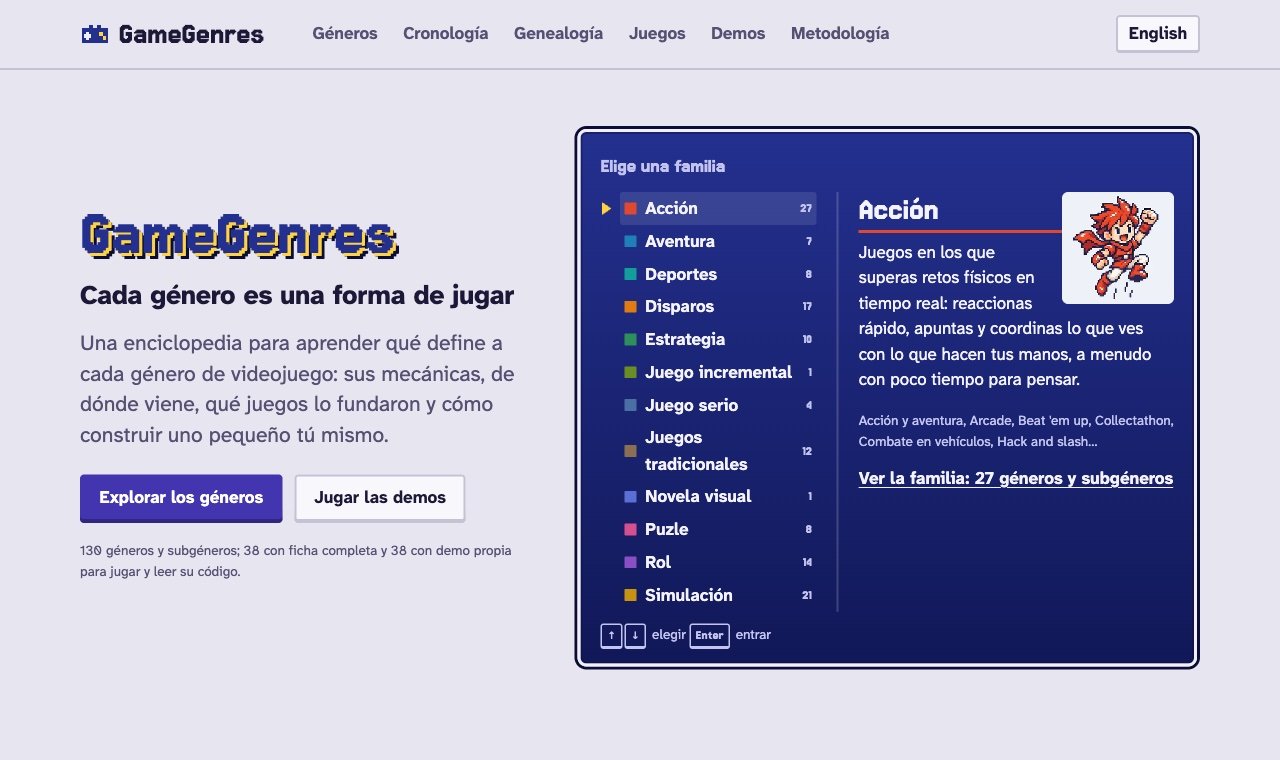Screen dimensions: 1280x760
Task: Select the Aventura family row
Action: click(718, 241)
